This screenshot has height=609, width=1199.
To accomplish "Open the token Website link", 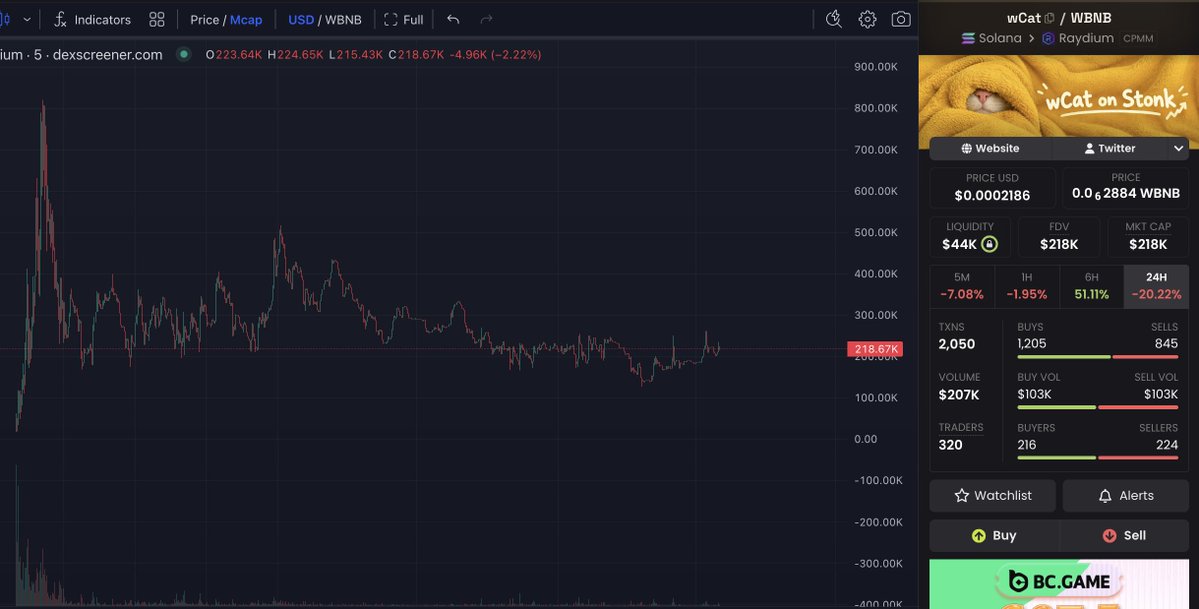I will point(990,148).
